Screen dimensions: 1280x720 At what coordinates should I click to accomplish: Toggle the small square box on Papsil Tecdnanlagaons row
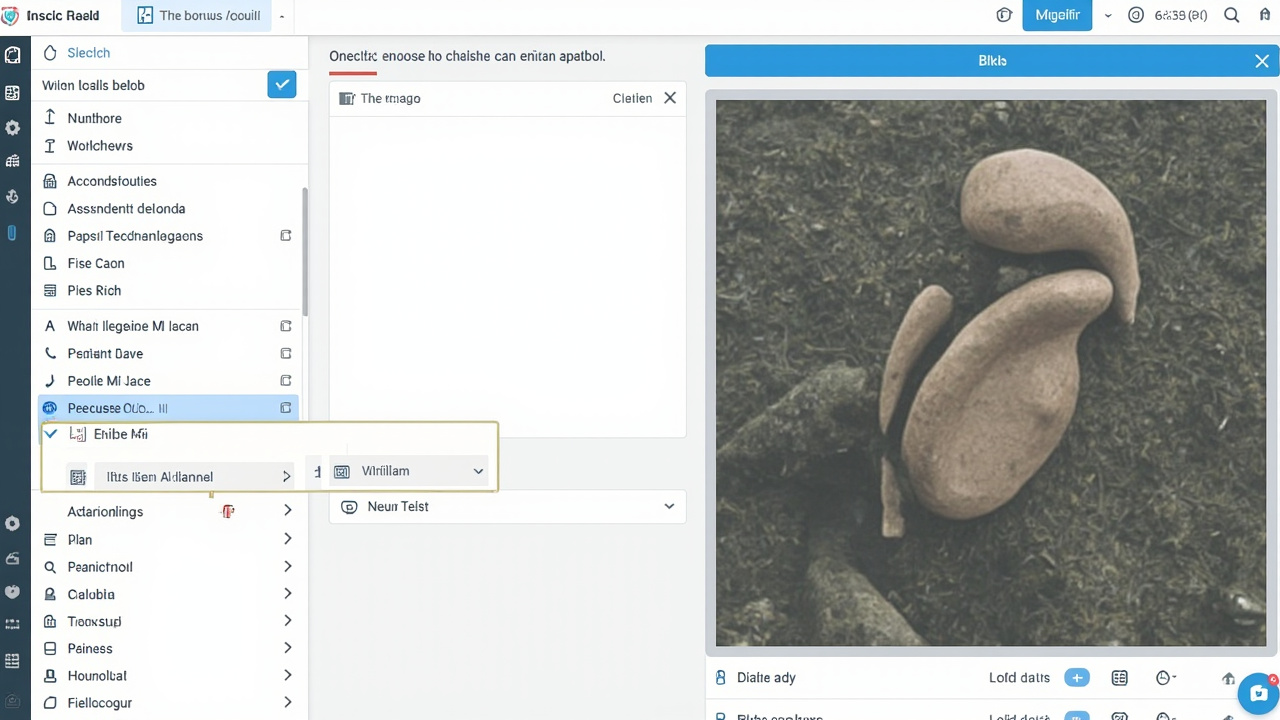coord(286,236)
